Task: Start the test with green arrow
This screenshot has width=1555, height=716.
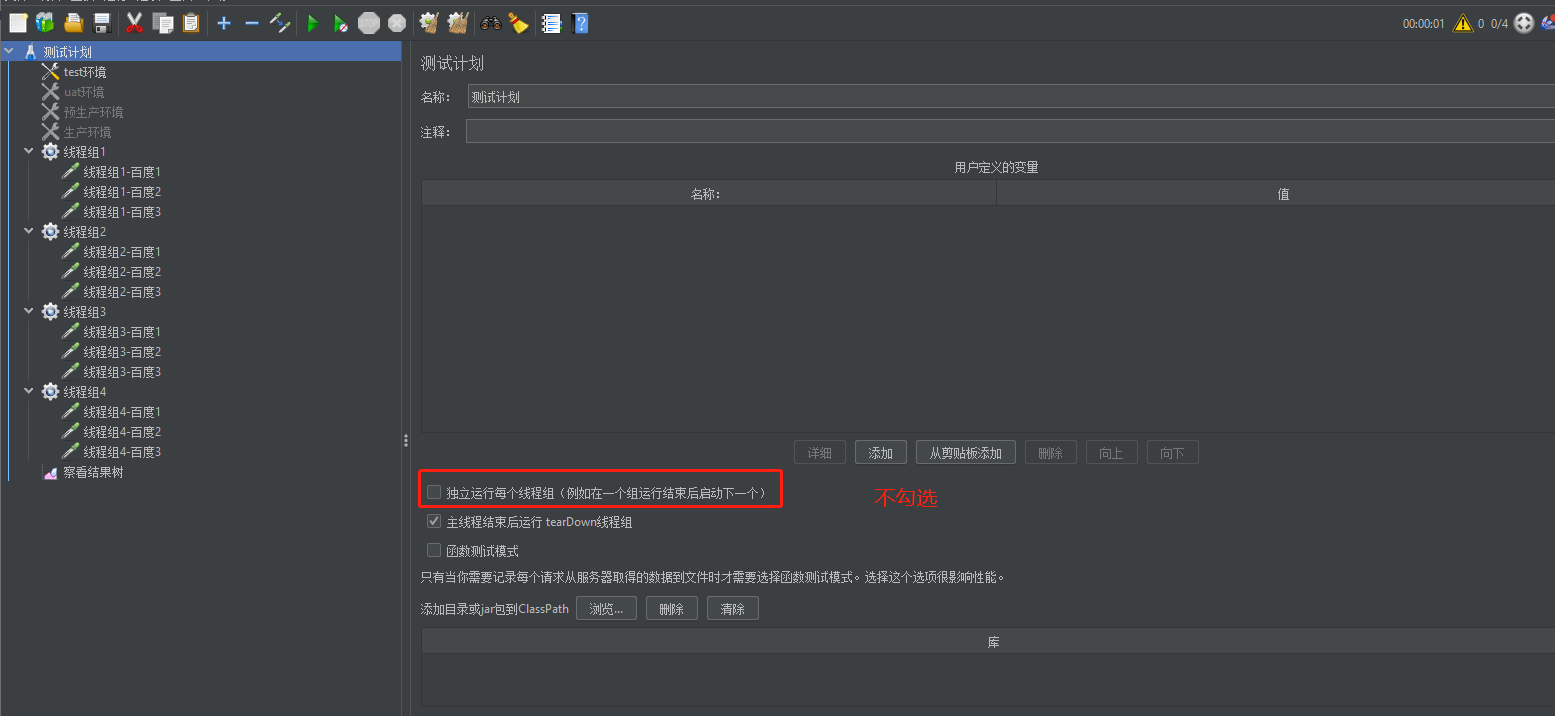Action: point(313,23)
